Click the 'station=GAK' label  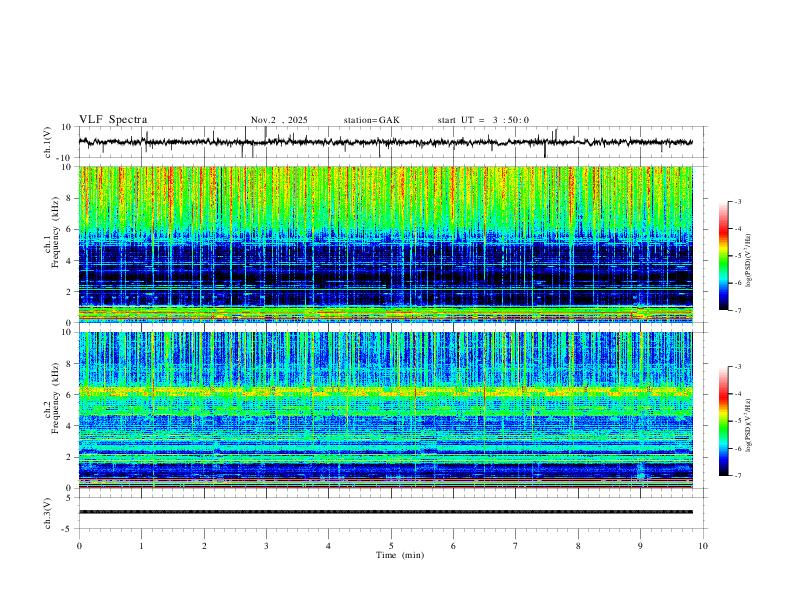371,120
